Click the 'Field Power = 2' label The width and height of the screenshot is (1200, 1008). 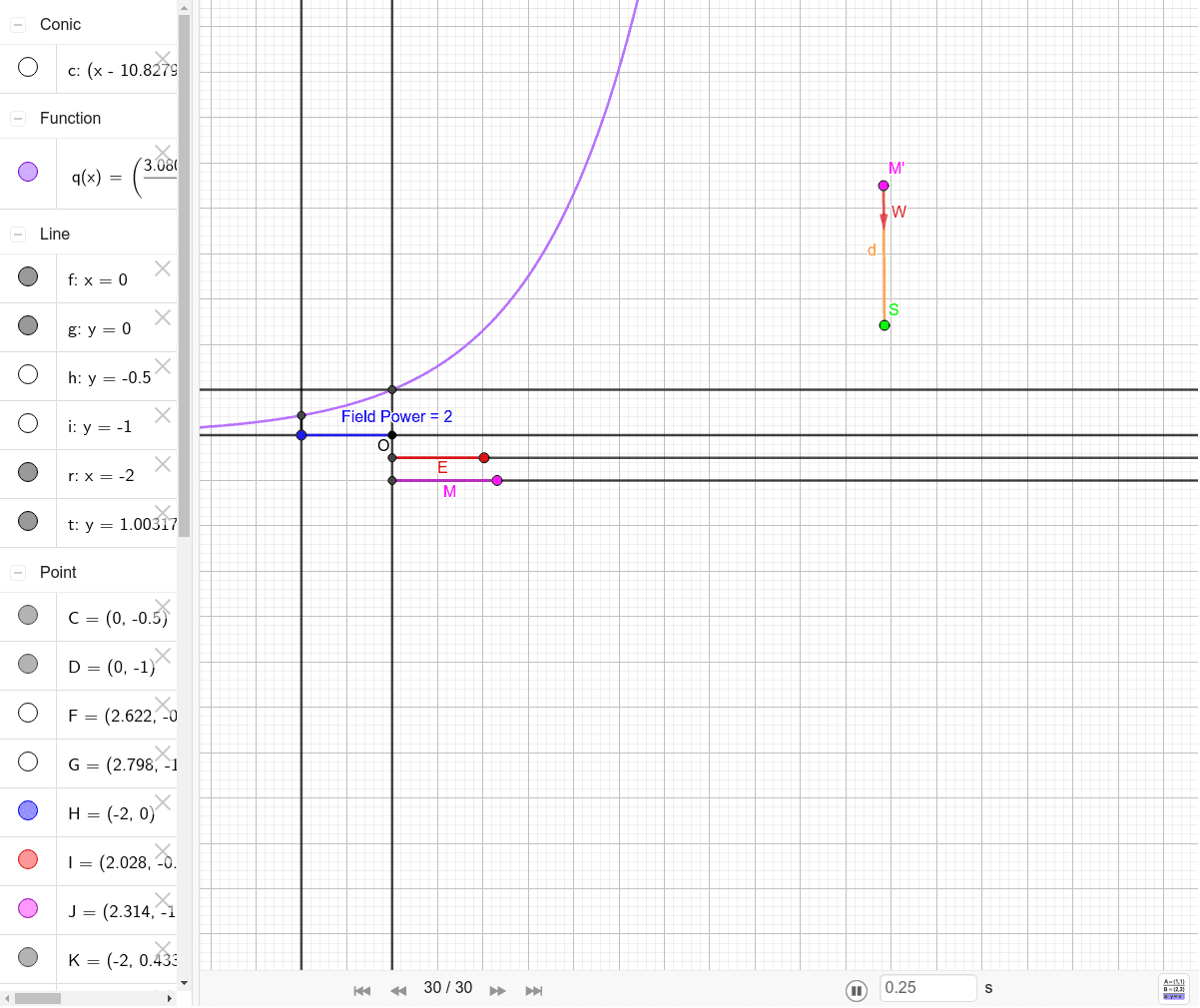396,417
